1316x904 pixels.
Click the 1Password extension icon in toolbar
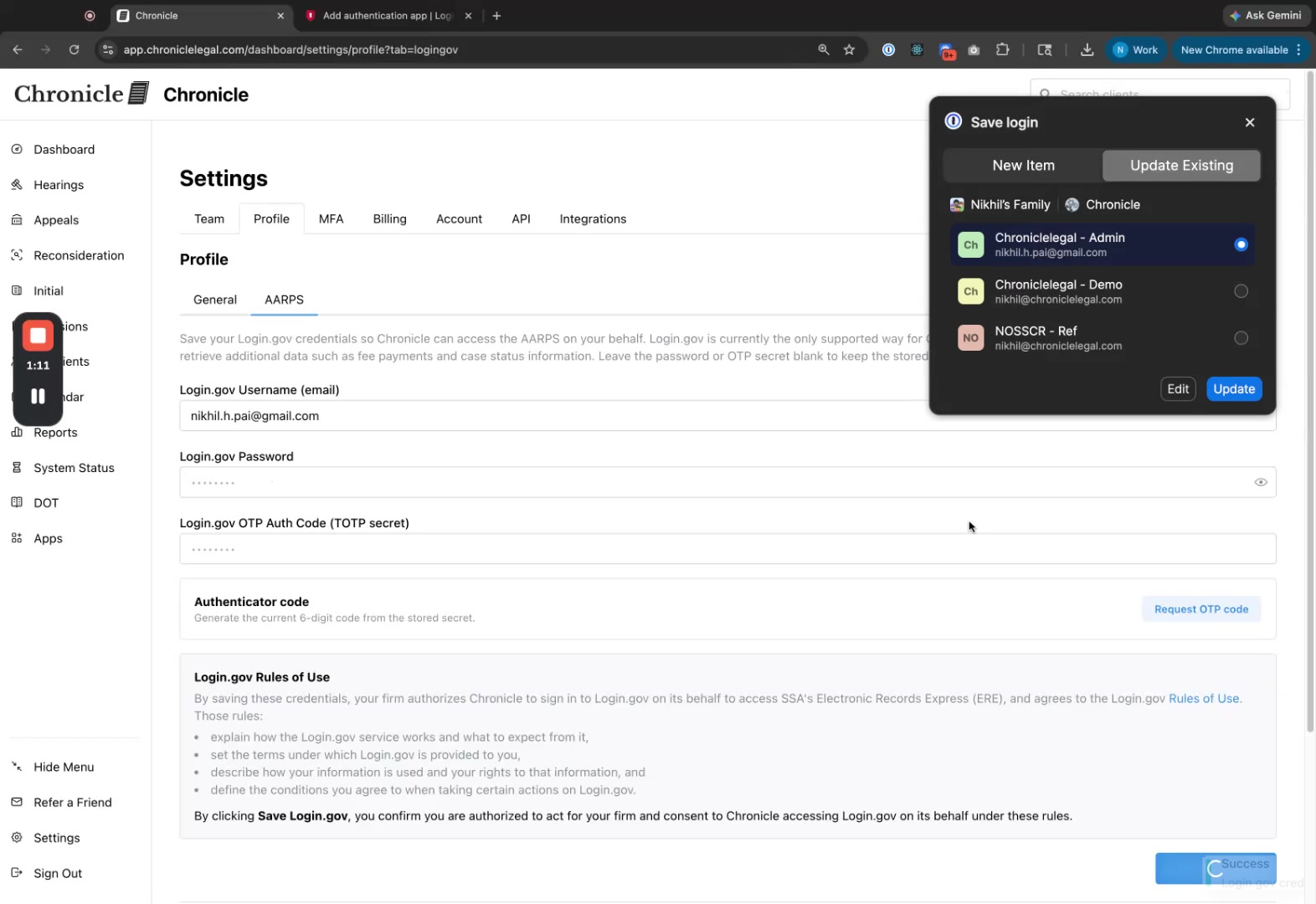pos(888,49)
